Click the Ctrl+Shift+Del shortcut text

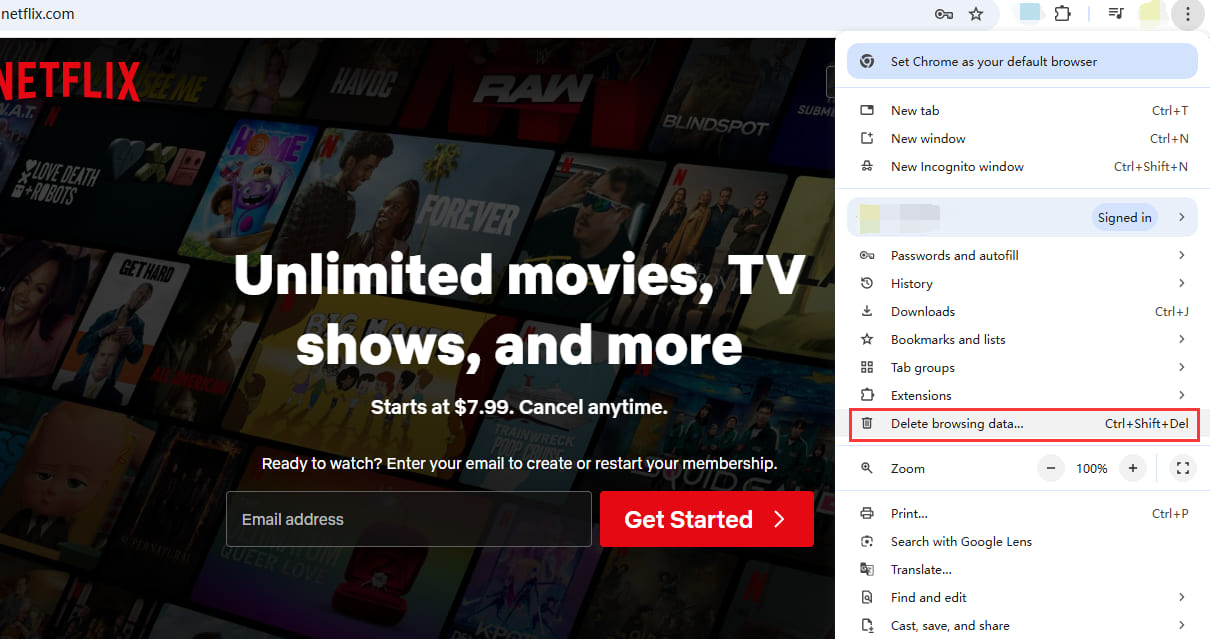tap(1147, 424)
